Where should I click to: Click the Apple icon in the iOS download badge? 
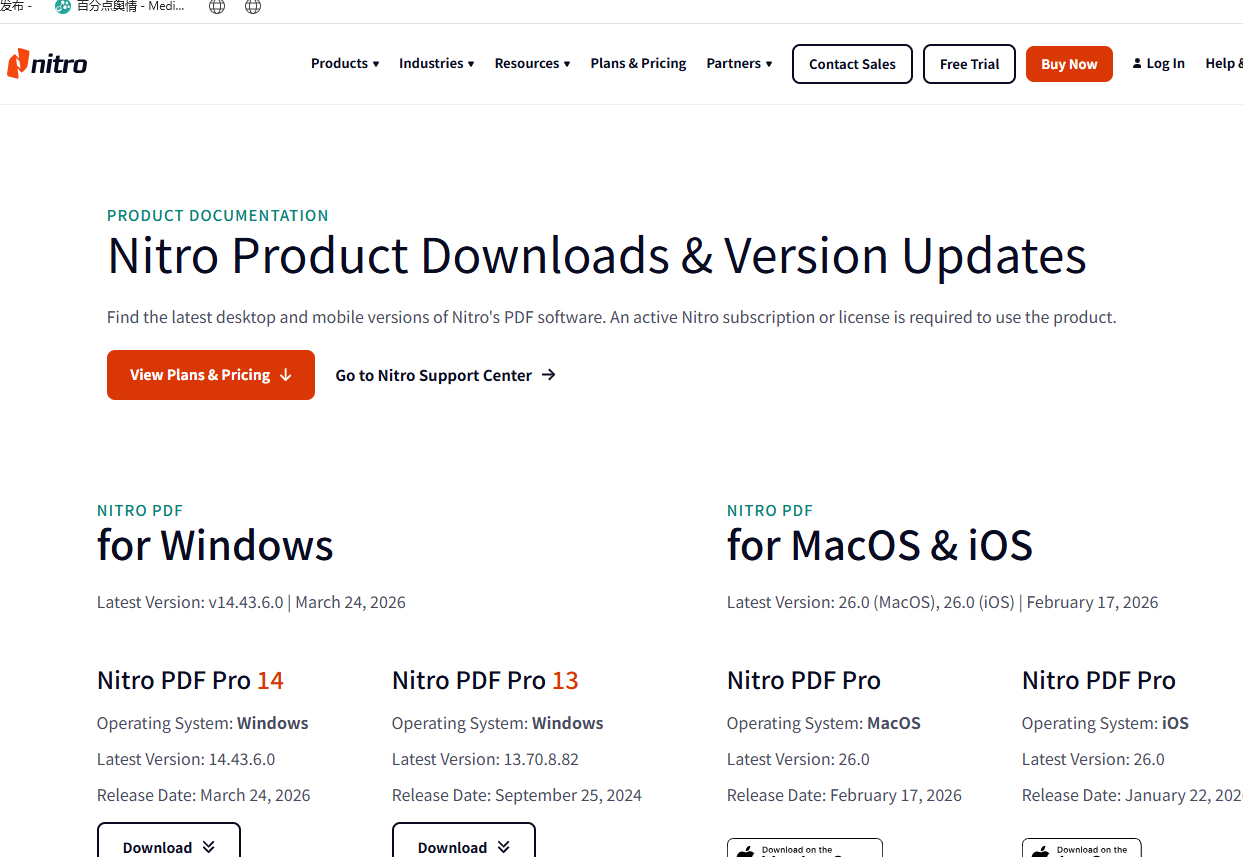1040,851
